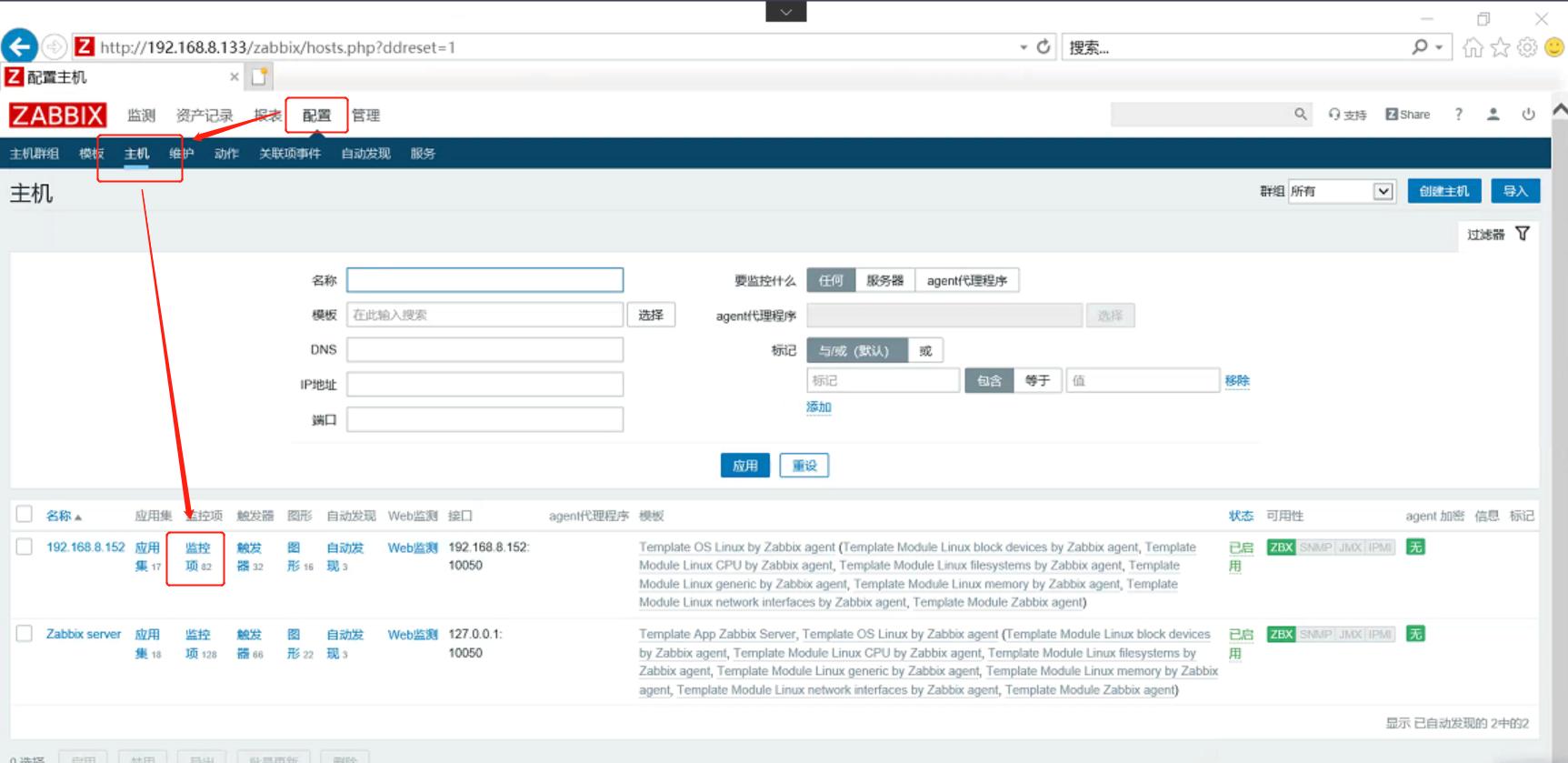The image size is (1568, 763).
Task: Click 添加 tag link
Action: [x=818, y=407]
